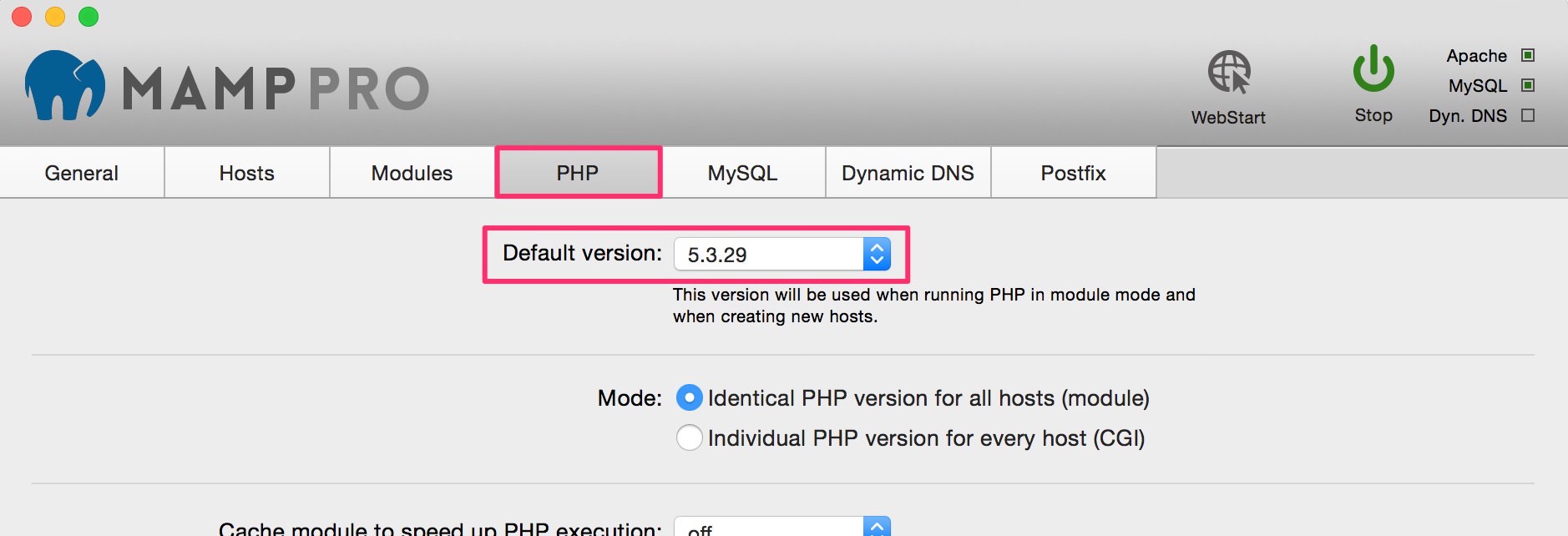Select Identical PHP version for all hosts

tap(689, 398)
